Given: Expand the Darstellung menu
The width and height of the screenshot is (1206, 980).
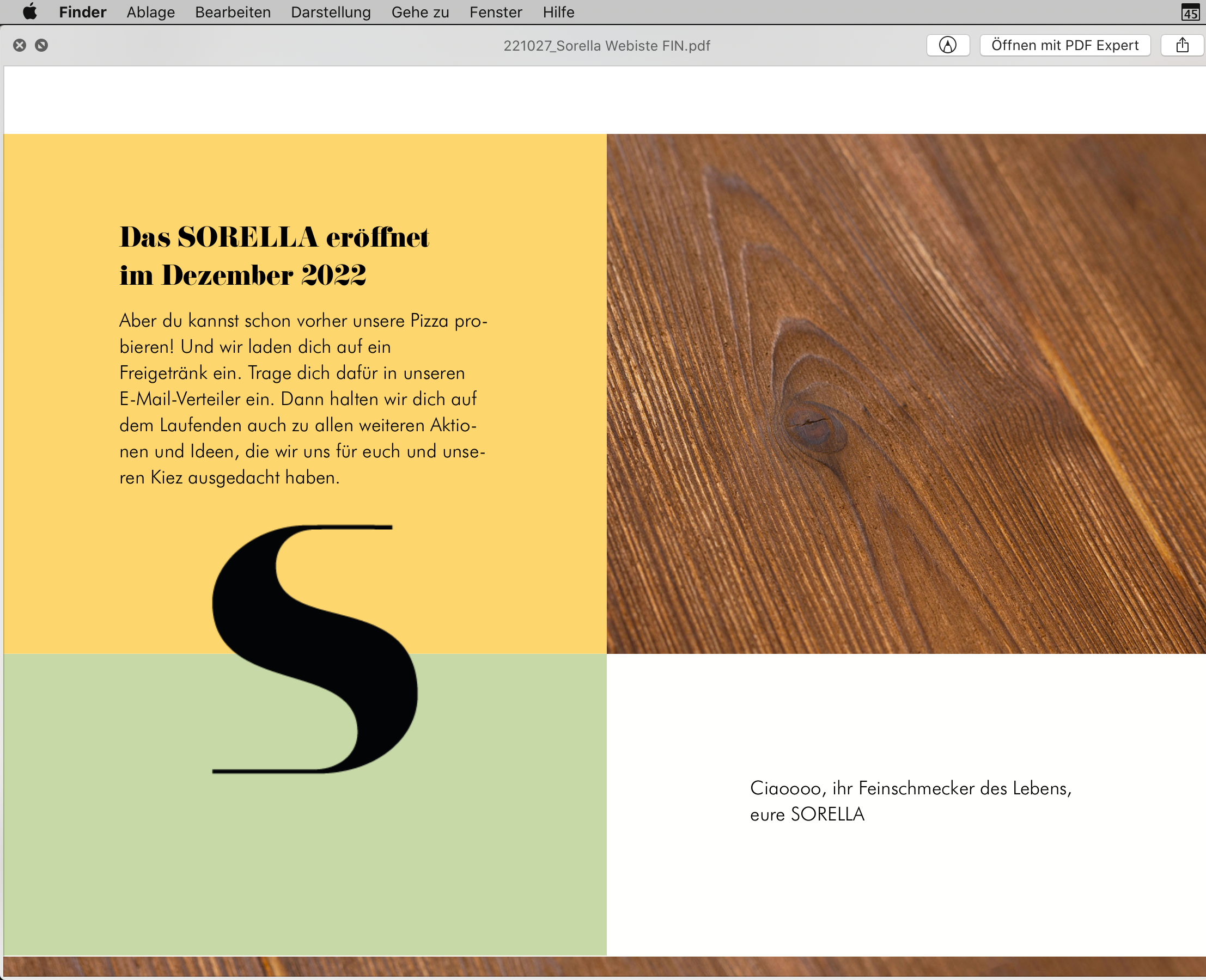Looking at the screenshot, I should pos(331,12).
